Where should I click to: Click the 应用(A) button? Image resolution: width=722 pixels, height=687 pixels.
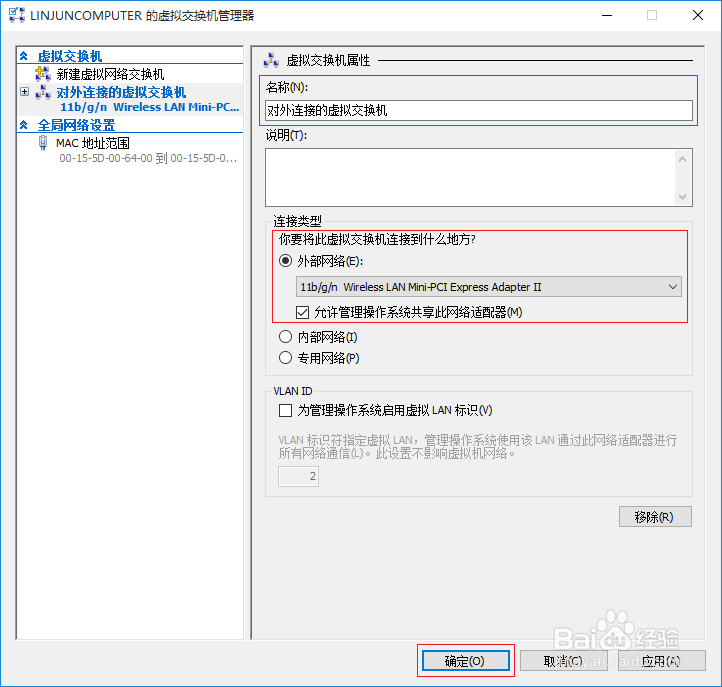click(661, 661)
